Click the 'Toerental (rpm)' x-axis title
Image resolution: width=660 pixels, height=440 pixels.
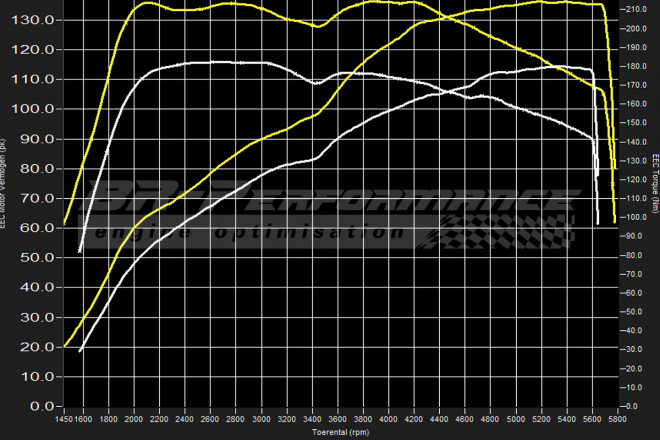coord(339,431)
